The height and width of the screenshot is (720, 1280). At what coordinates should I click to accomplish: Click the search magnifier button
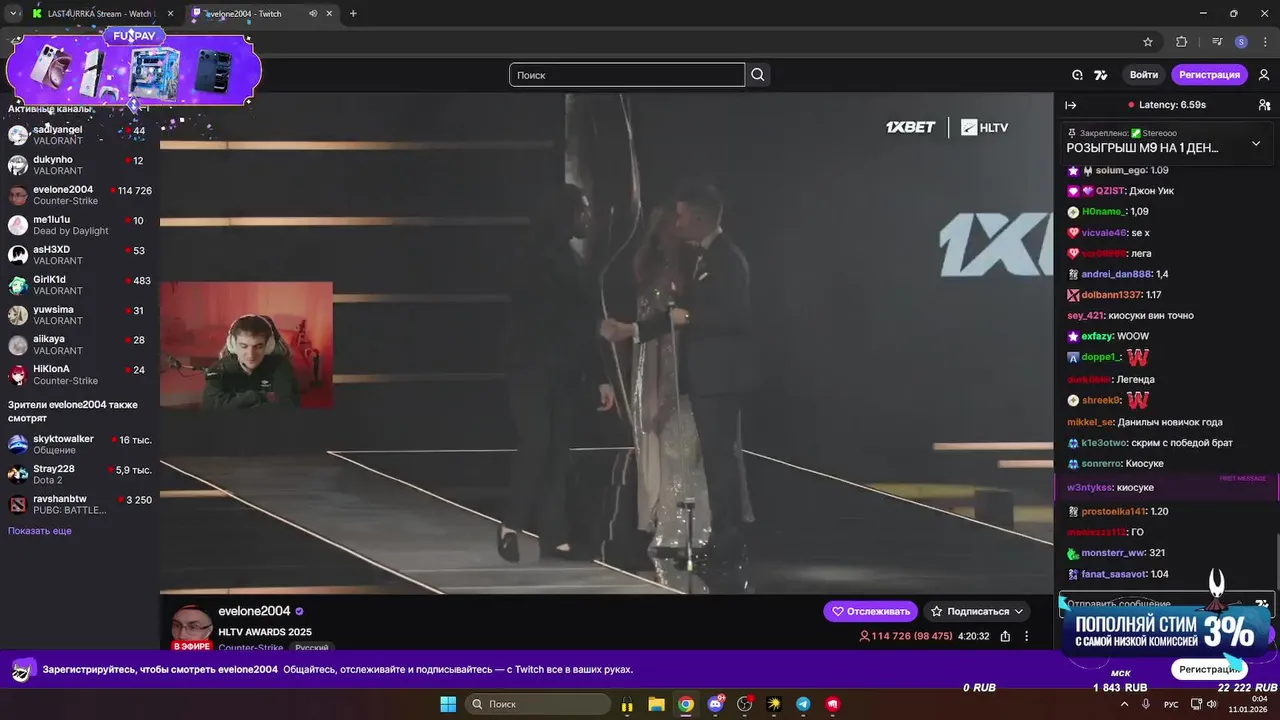(x=758, y=75)
